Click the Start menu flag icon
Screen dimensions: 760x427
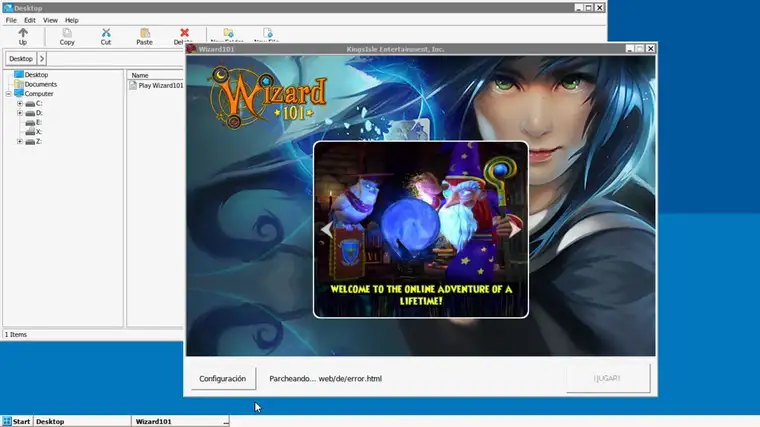click(7, 421)
